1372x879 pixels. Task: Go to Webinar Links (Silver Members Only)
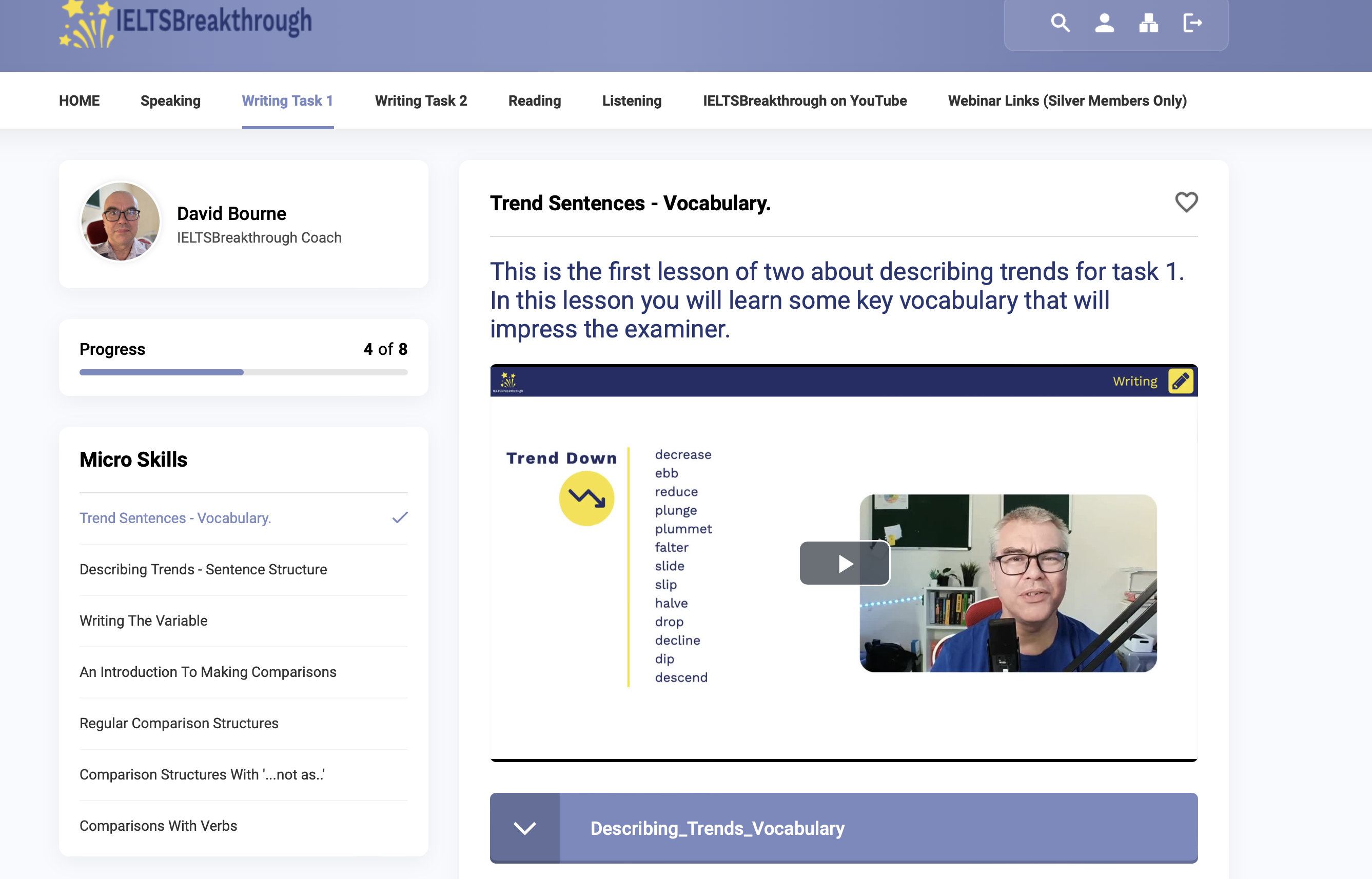click(x=1067, y=101)
